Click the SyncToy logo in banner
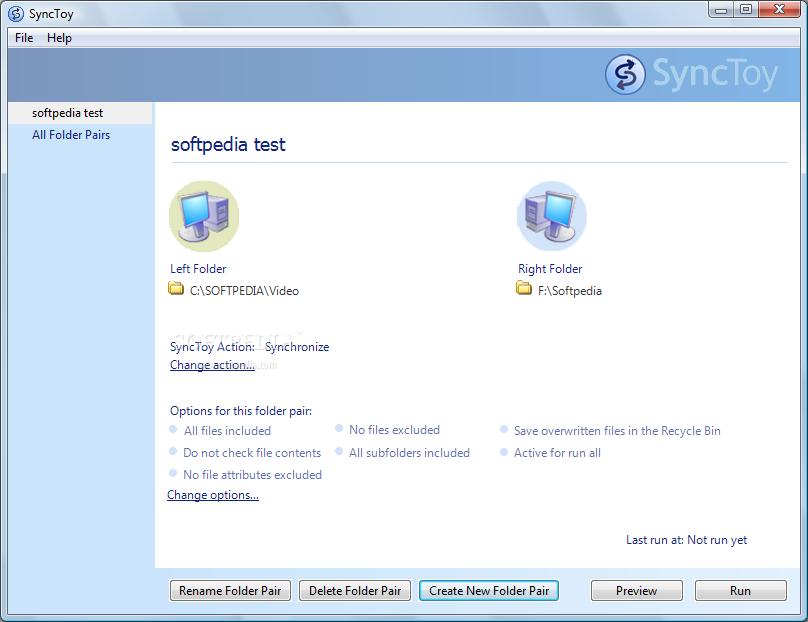The height and width of the screenshot is (622, 808). (691, 75)
